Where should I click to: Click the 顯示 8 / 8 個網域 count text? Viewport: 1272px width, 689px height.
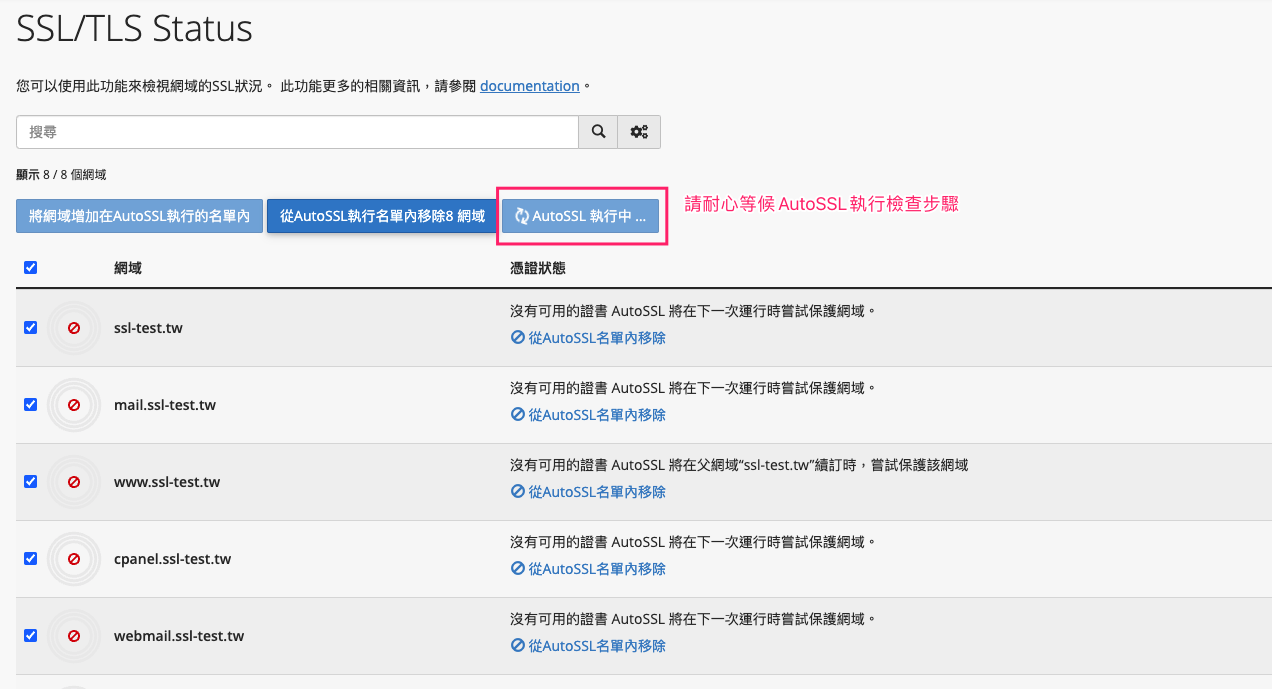61,175
